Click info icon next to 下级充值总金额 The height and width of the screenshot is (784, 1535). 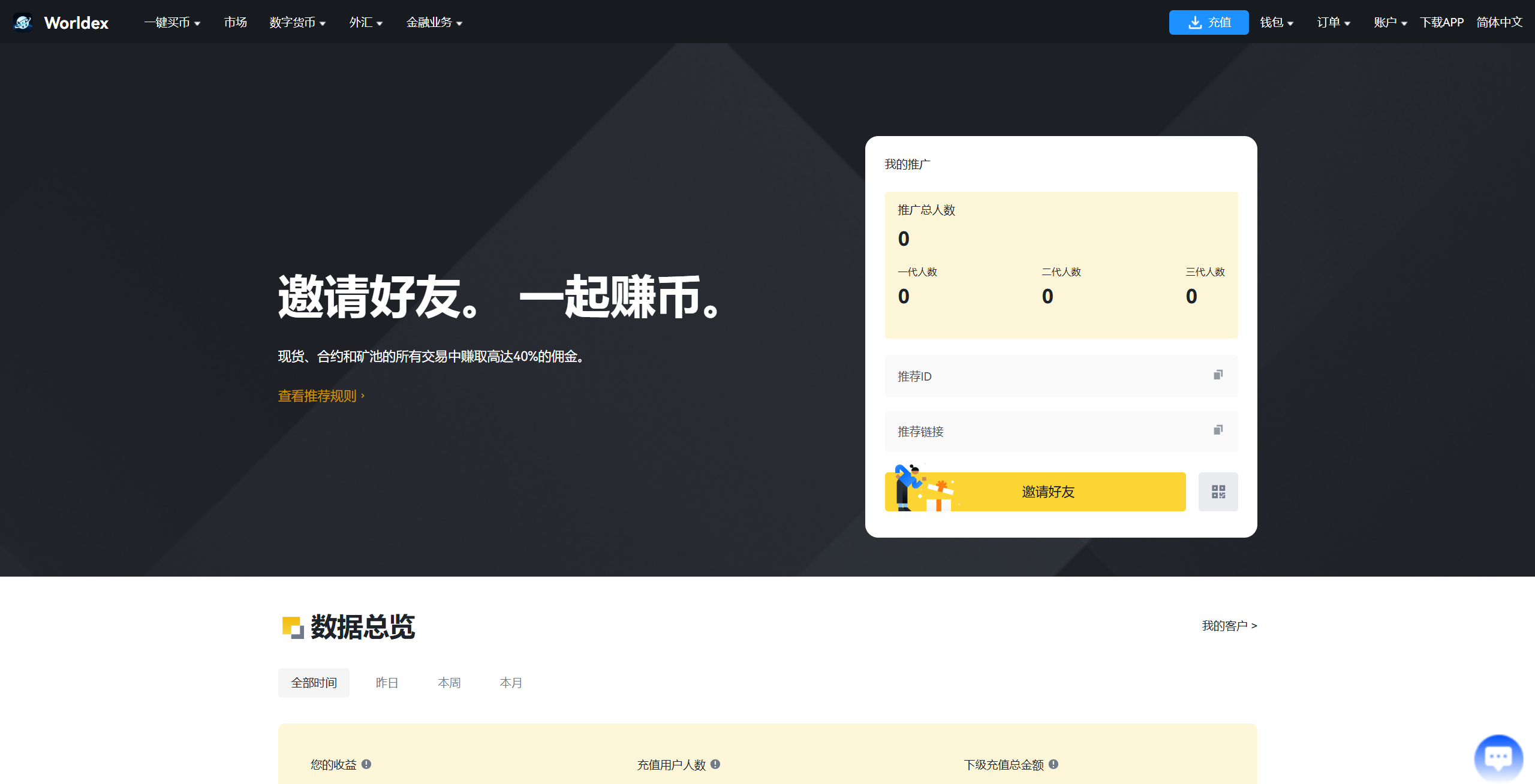click(1054, 764)
